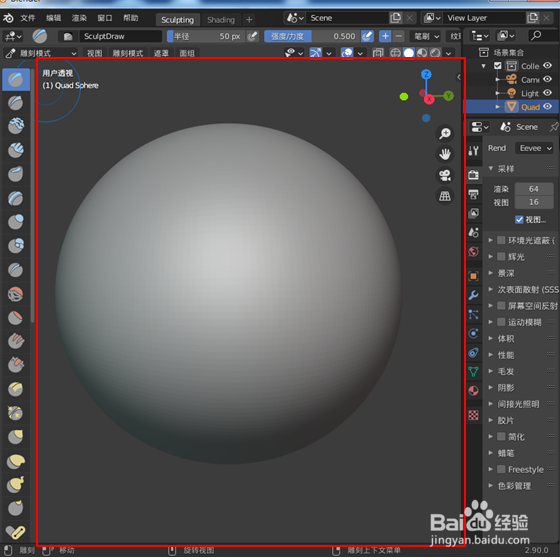The height and width of the screenshot is (560, 560).
Task: Enable the 环境光遮蔽 checkbox
Action: click(x=501, y=240)
